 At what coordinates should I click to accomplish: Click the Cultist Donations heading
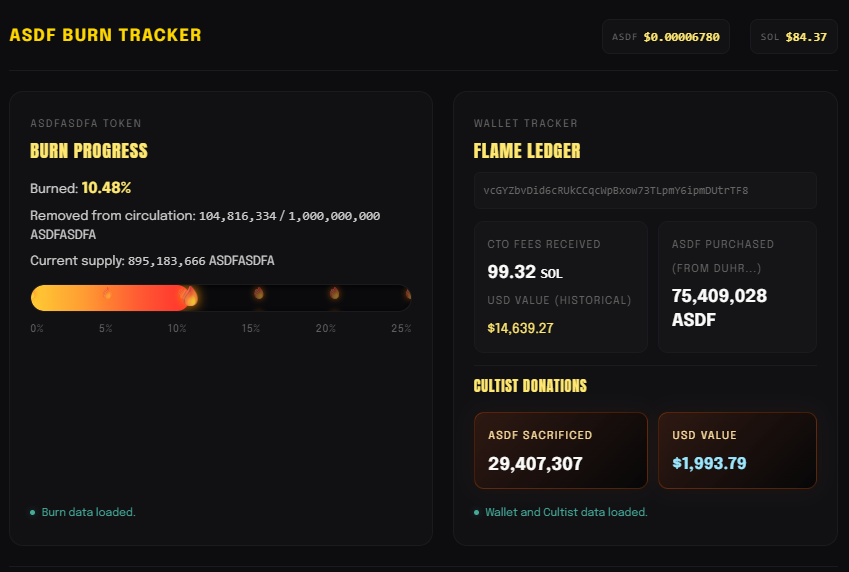(530, 386)
